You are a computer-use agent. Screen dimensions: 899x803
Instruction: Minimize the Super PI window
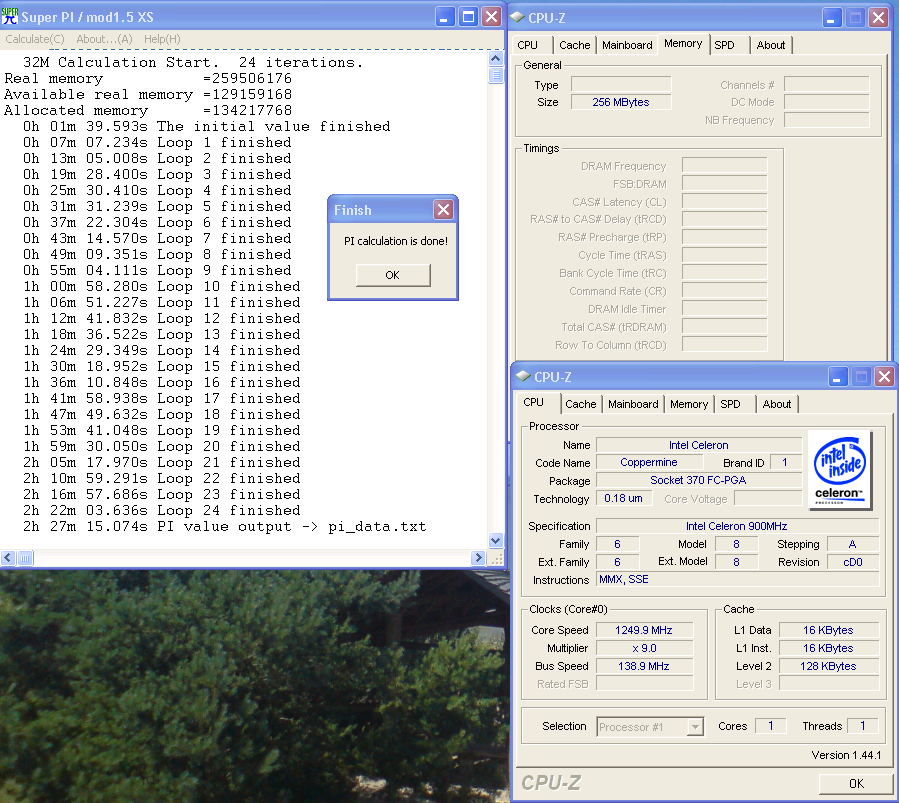444,17
